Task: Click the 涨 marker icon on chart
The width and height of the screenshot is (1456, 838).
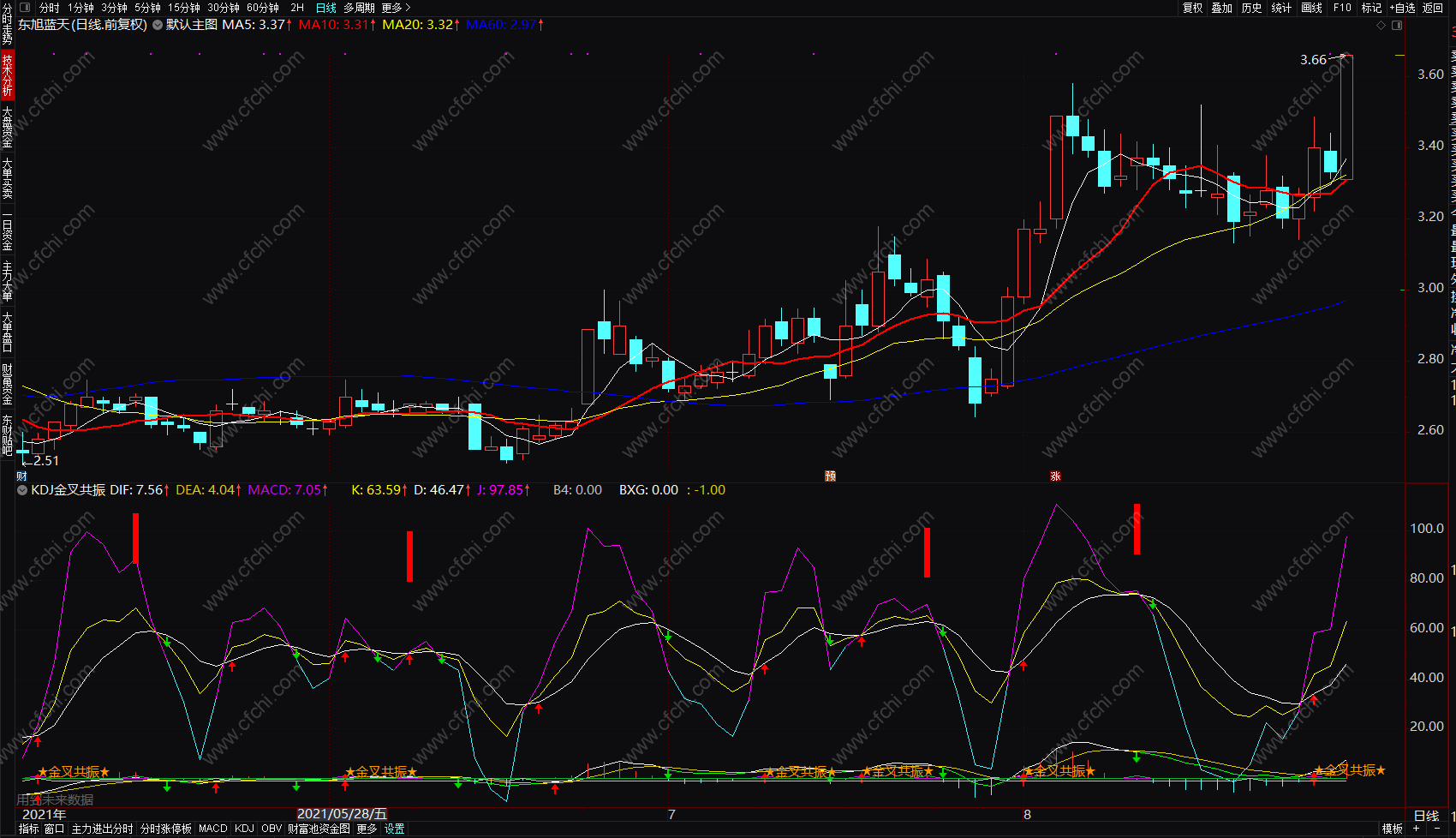Action: pyautogui.click(x=1055, y=476)
